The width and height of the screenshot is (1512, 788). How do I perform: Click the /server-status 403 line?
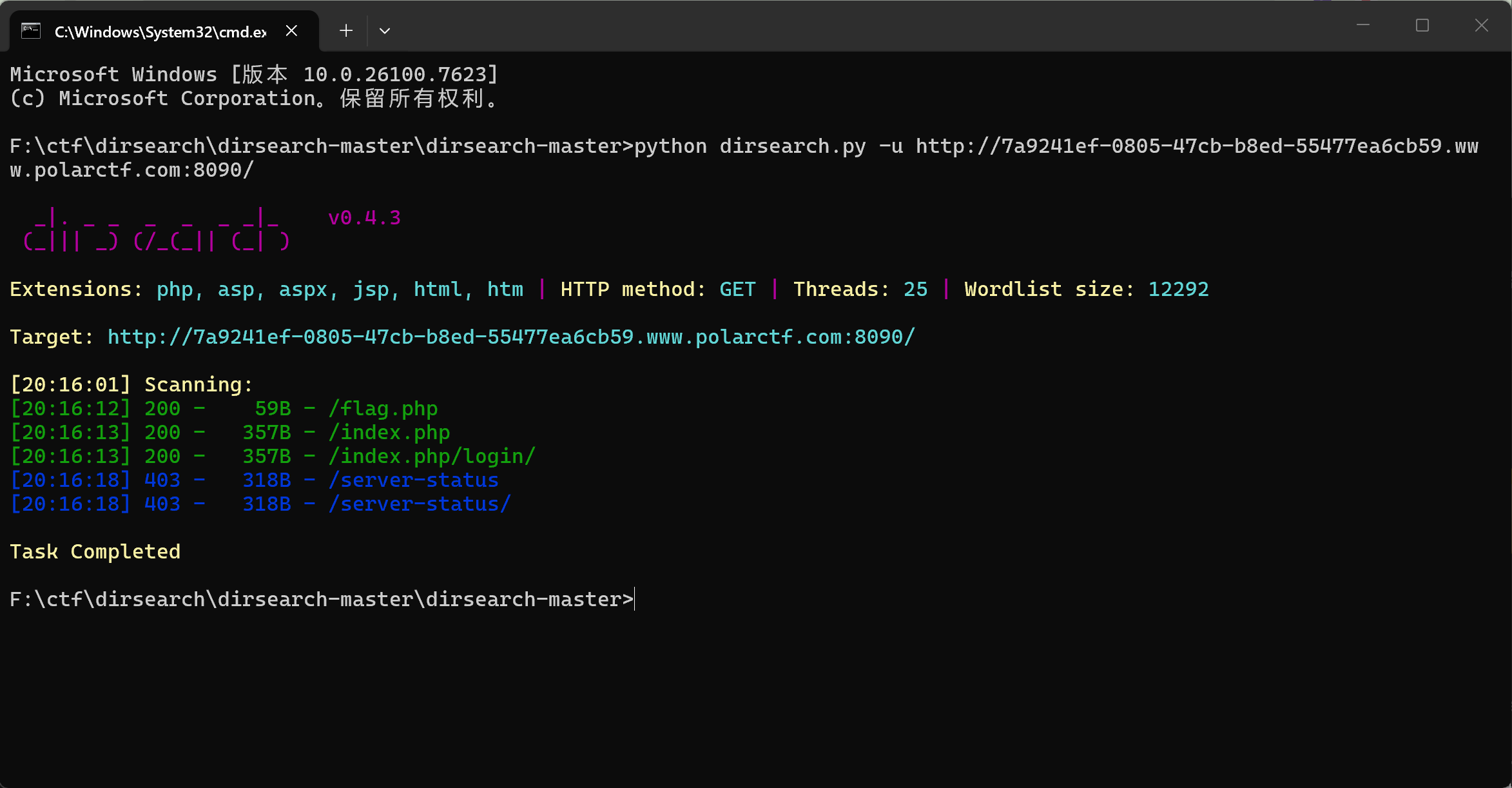pyautogui.click(x=413, y=480)
